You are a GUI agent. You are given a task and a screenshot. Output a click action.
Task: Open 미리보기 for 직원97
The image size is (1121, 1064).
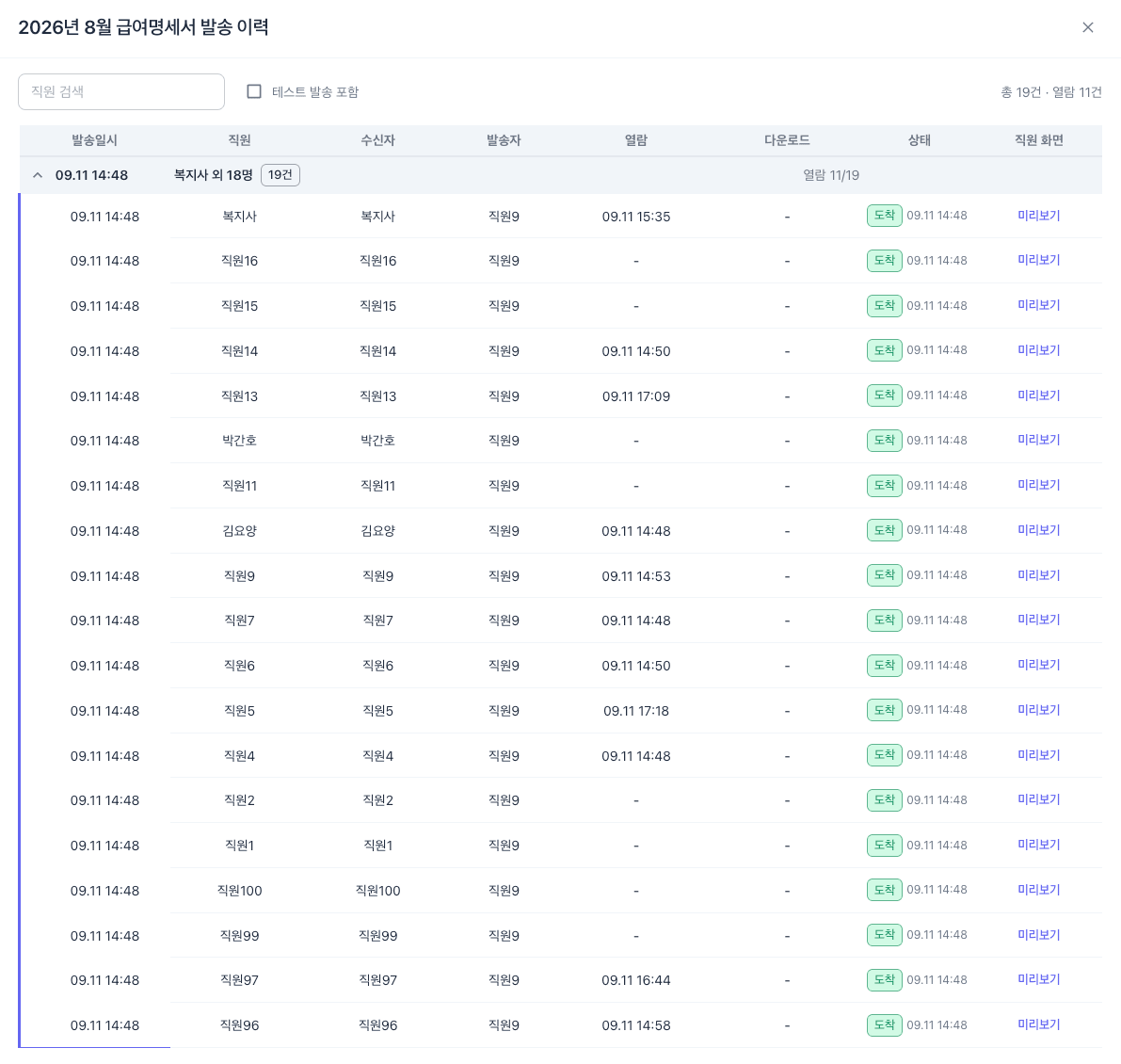[x=1039, y=979]
